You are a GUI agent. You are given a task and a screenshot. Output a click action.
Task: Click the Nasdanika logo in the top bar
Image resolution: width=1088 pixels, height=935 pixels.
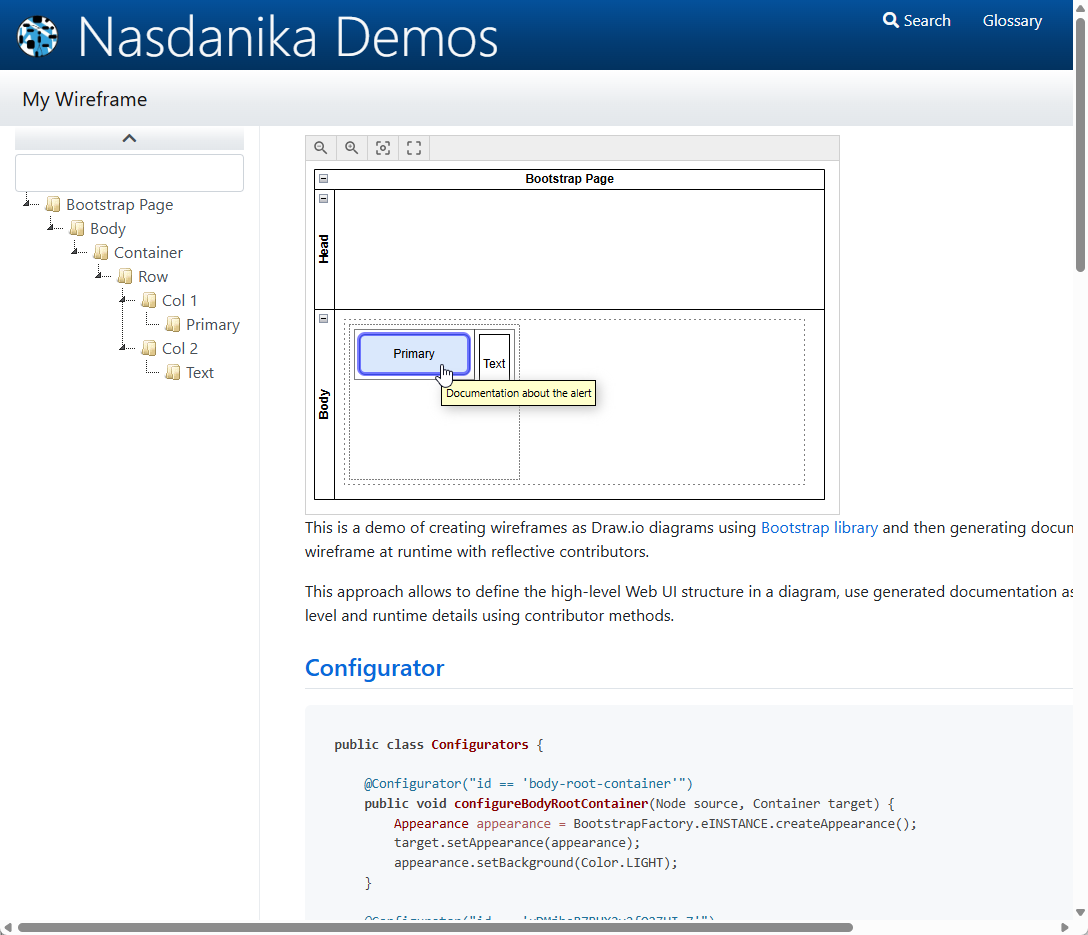click(37, 35)
